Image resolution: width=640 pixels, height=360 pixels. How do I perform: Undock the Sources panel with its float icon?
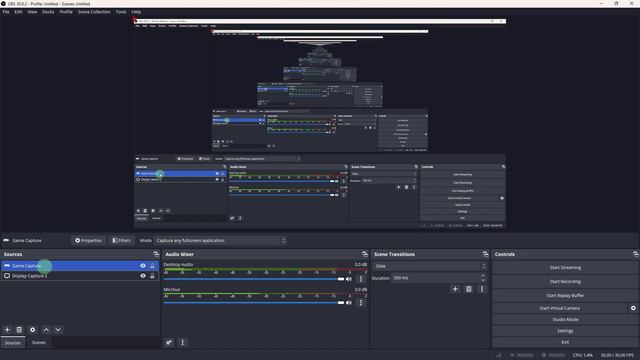pos(156,254)
